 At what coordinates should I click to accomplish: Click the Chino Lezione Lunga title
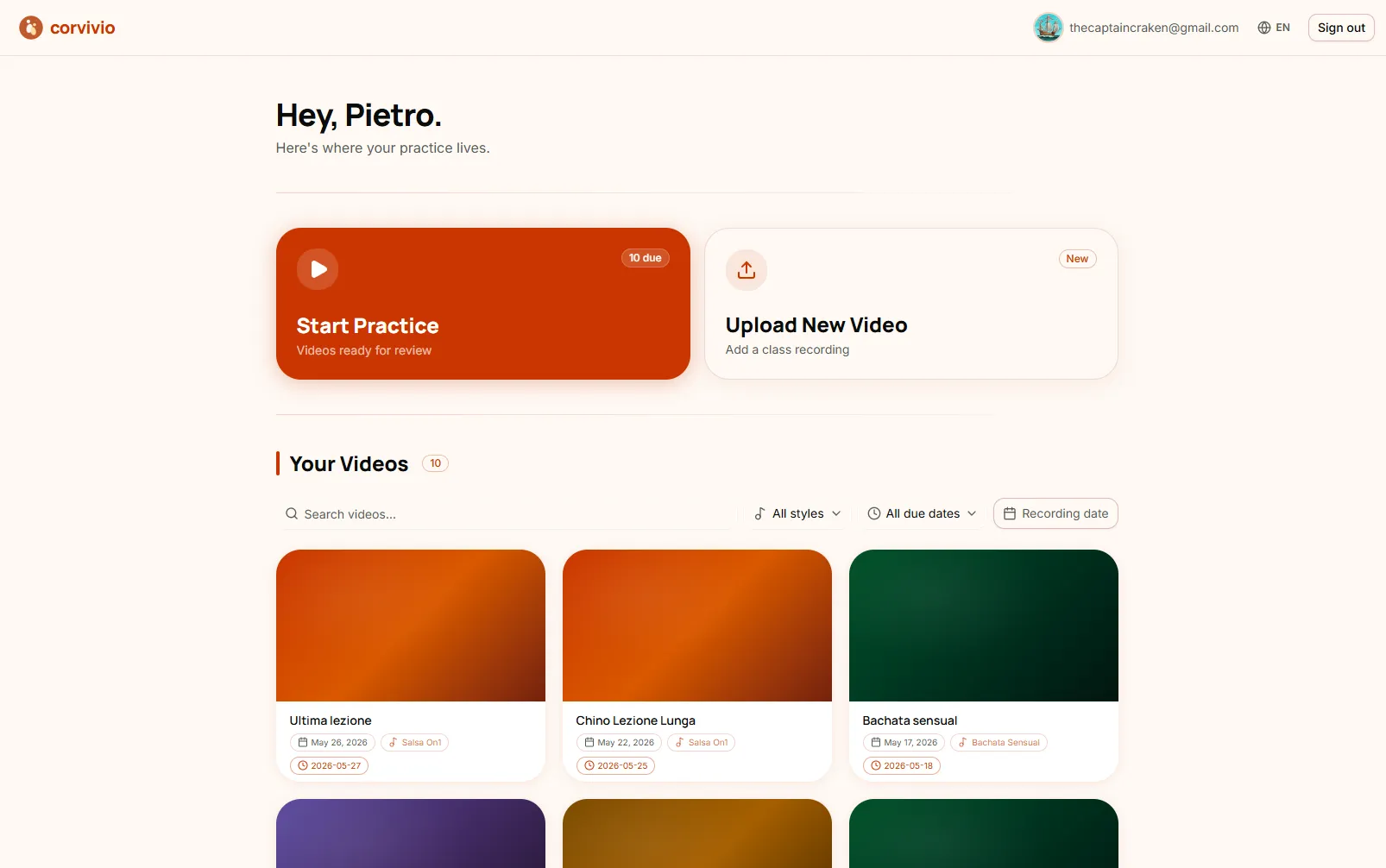pos(636,720)
